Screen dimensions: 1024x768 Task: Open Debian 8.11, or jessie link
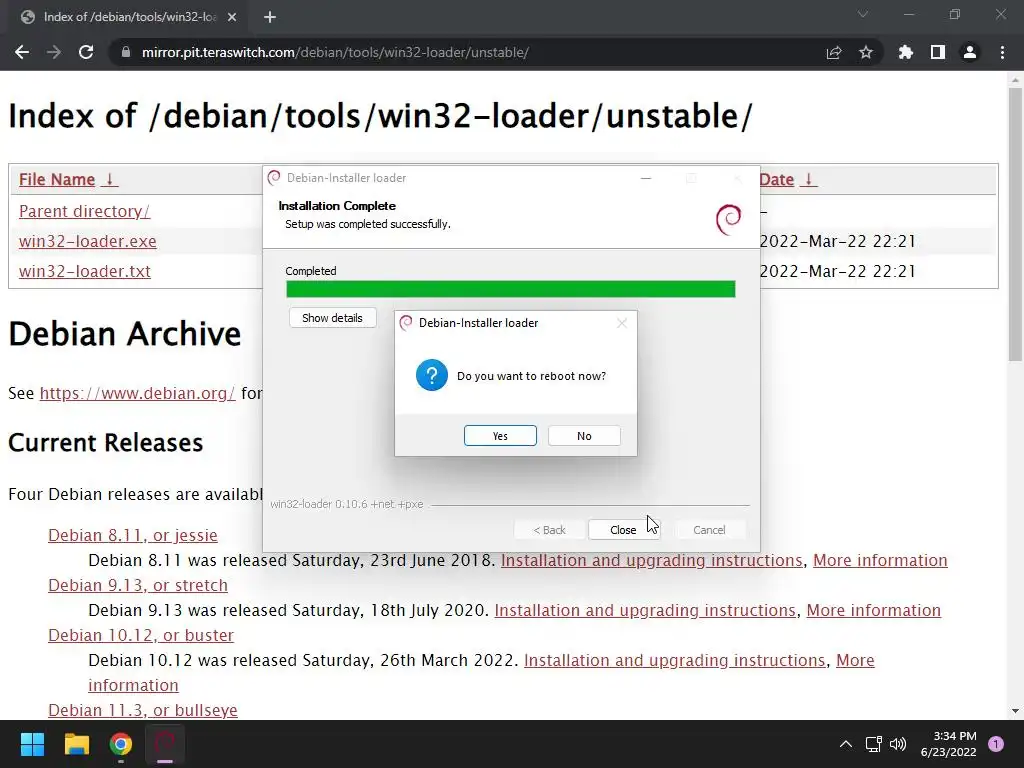tap(133, 535)
